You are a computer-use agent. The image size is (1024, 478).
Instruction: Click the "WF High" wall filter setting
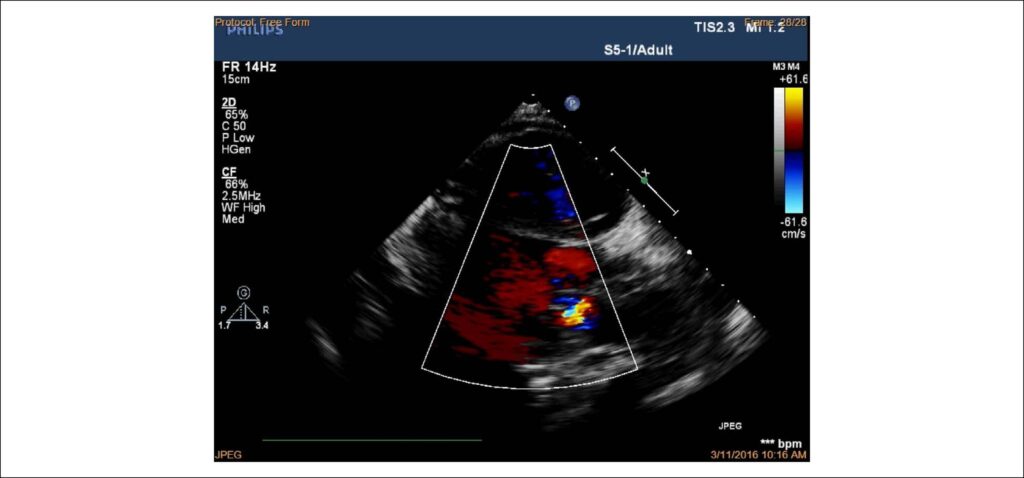tap(244, 208)
